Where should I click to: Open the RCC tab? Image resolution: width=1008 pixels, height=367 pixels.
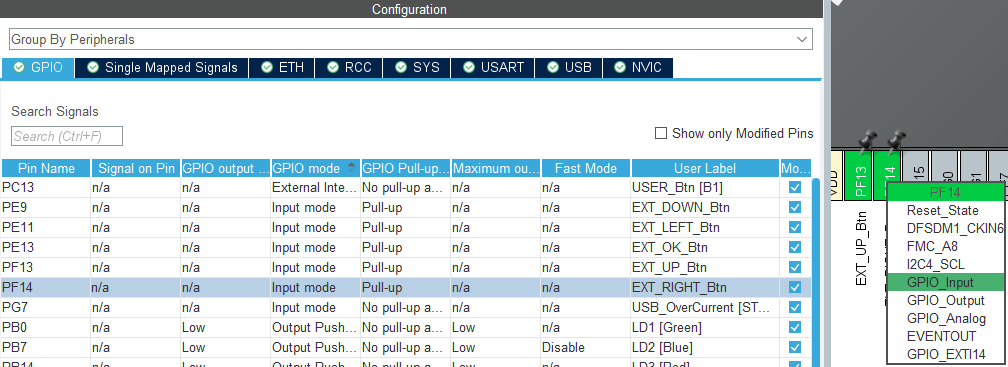[349, 67]
